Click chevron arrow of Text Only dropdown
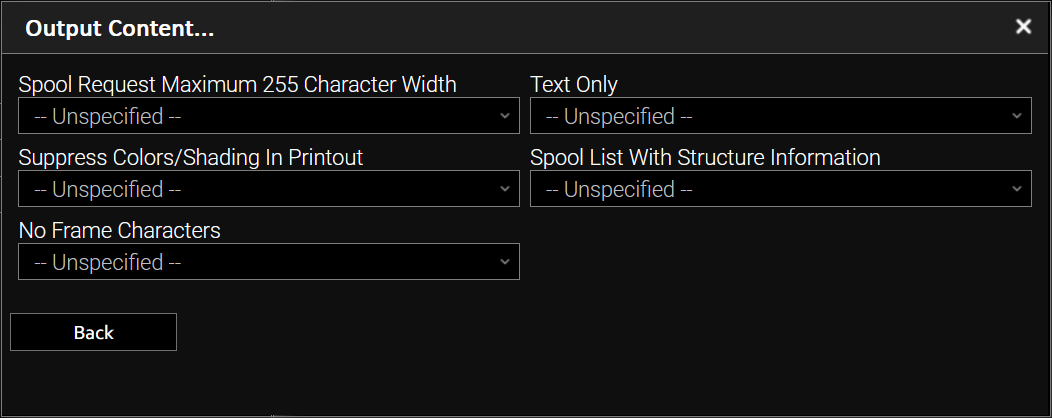 [1017, 116]
